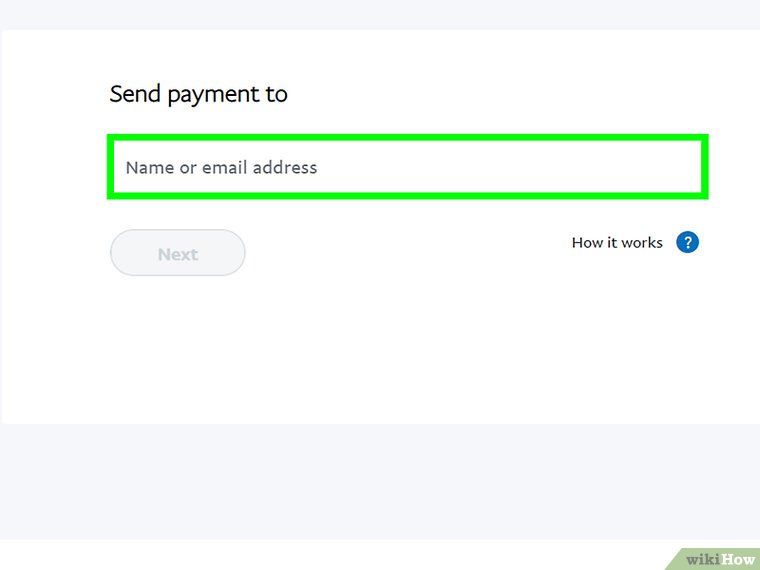The image size is (760, 570).
Task: Tap the question mark beside How it works
Action: tap(687, 242)
